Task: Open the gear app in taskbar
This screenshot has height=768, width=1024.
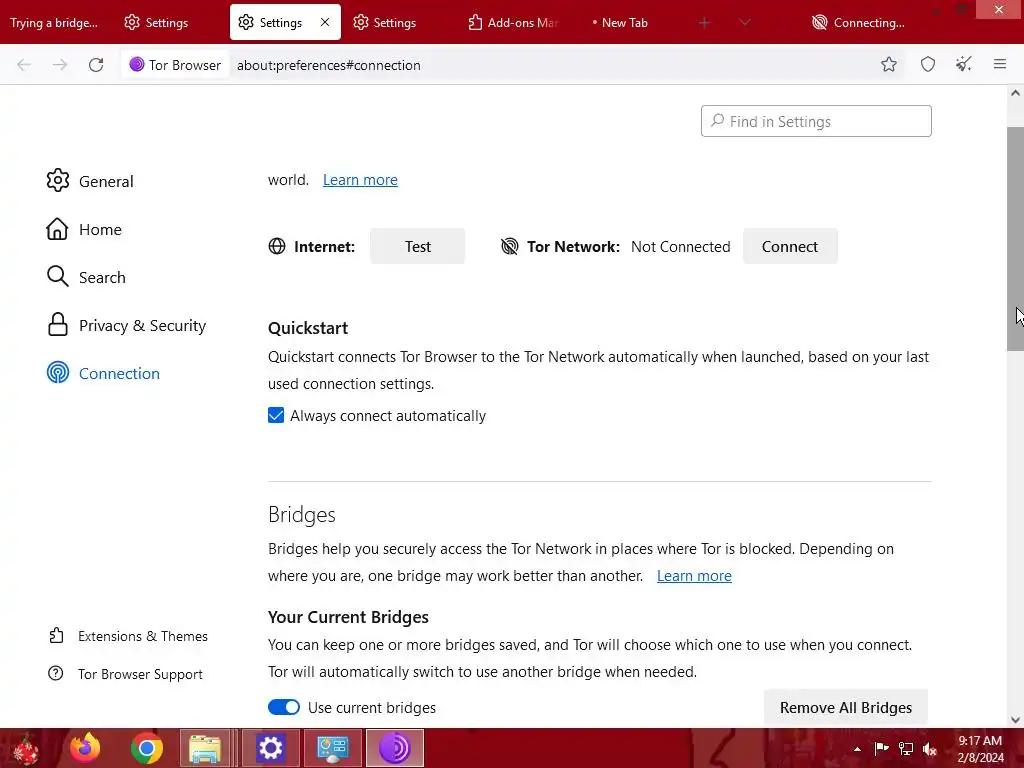Action: pos(270,748)
